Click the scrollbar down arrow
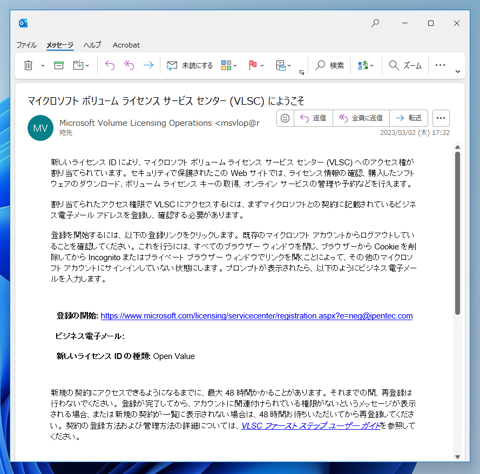This screenshot has width=480, height=474. click(x=457, y=457)
